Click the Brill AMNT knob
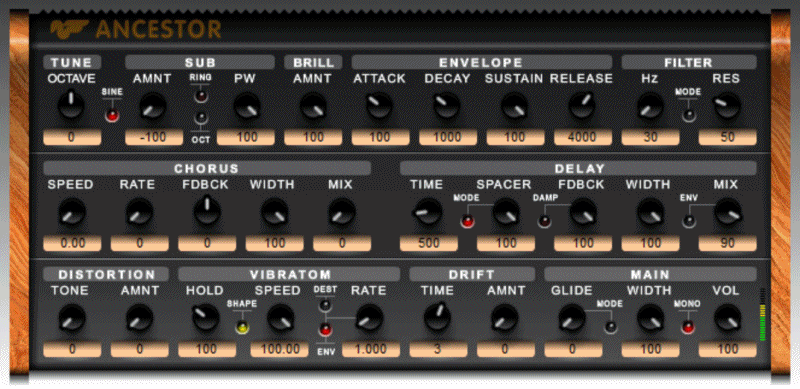The width and height of the screenshot is (800, 389). point(313,106)
